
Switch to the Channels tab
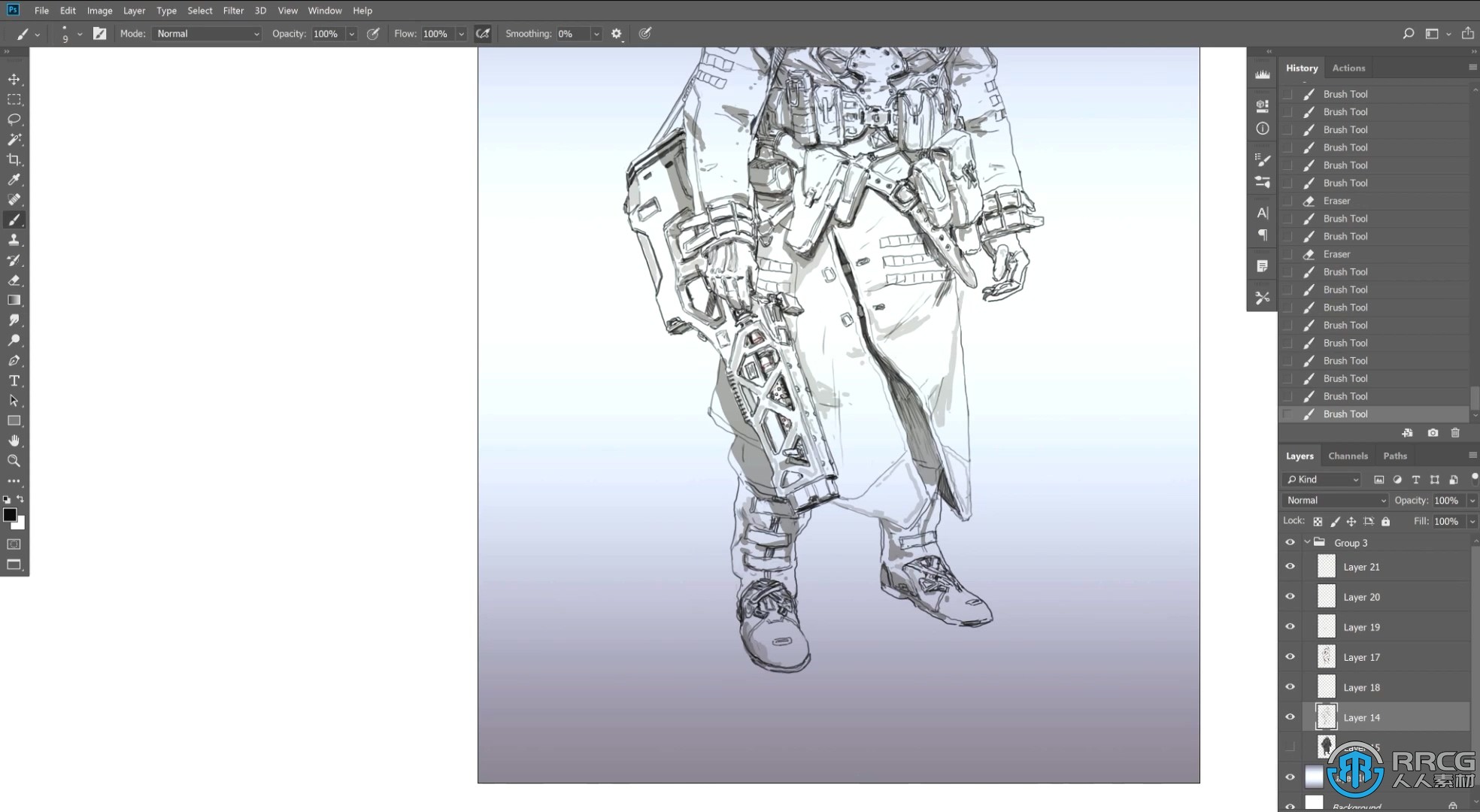(x=1348, y=456)
